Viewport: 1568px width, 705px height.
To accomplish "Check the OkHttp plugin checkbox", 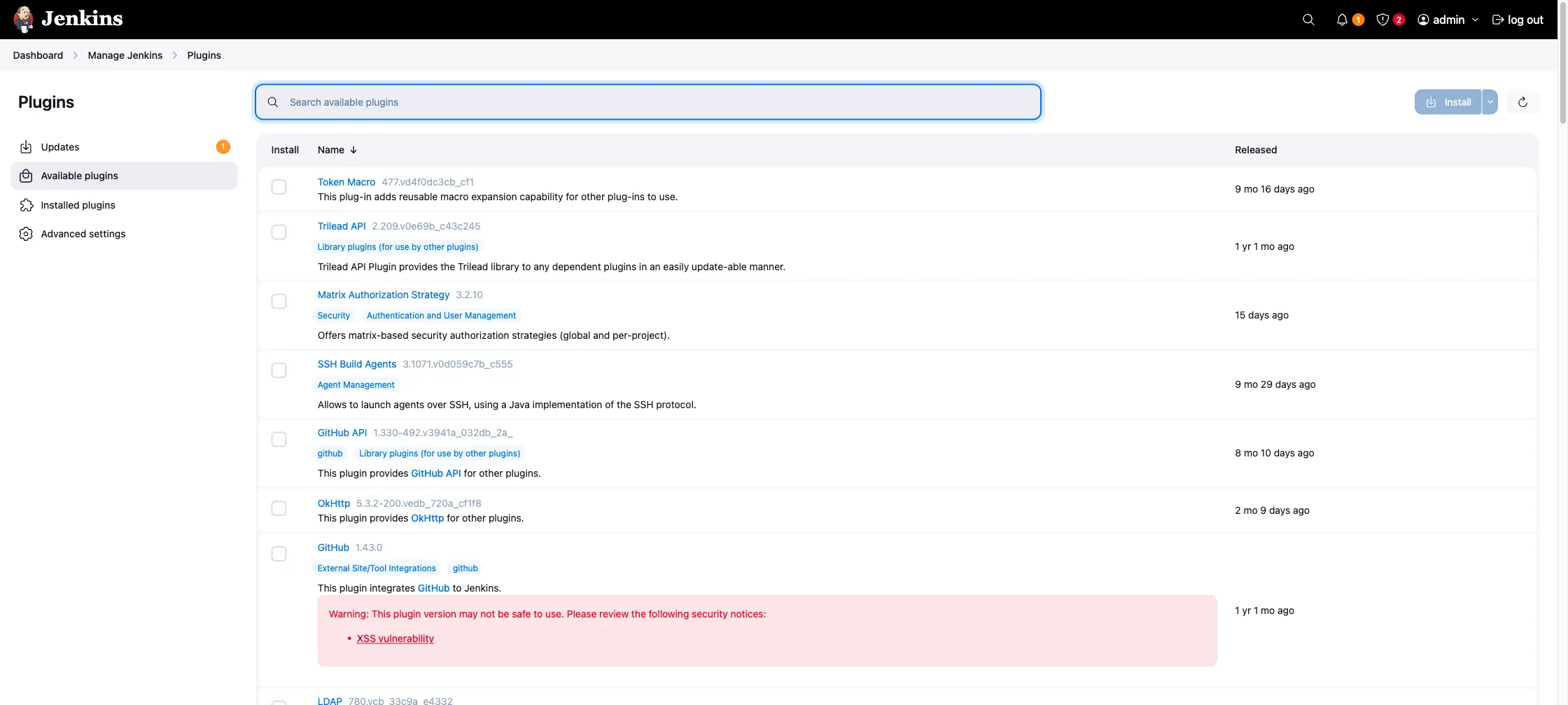I will pos(279,508).
